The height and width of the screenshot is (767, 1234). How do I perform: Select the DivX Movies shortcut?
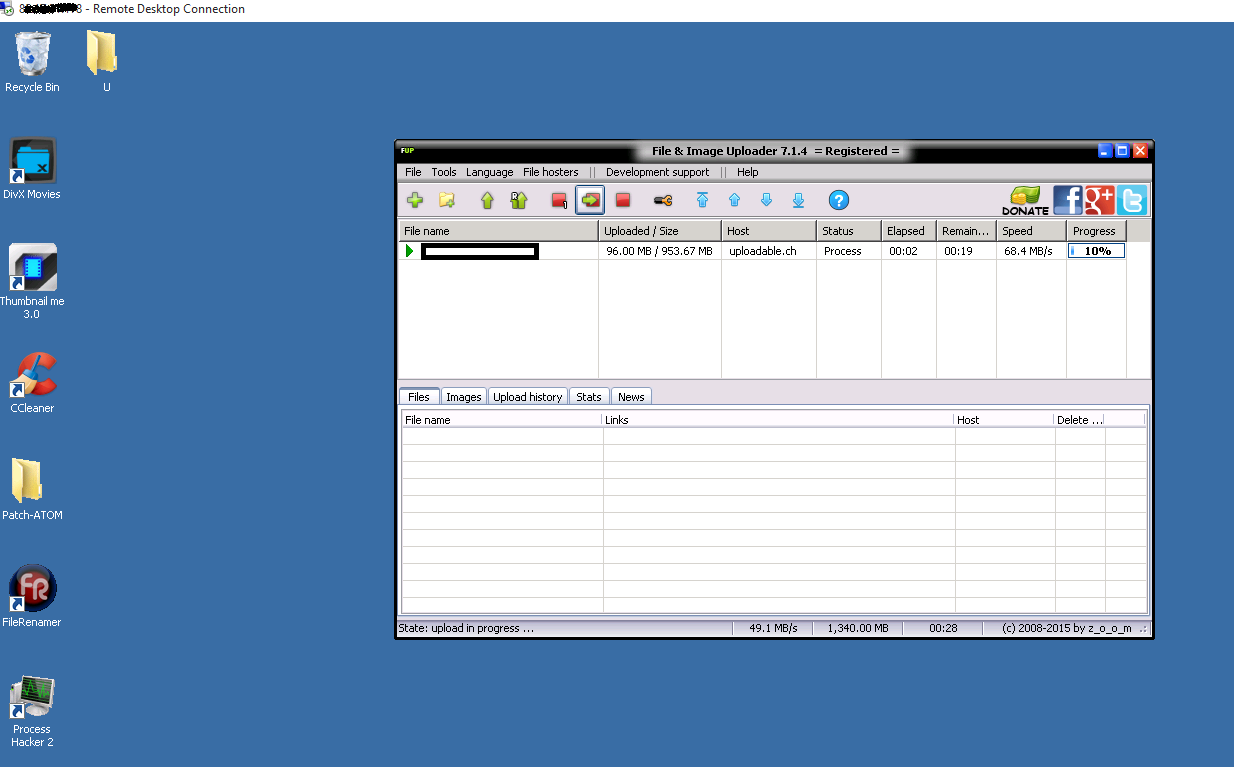click(32, 169)
